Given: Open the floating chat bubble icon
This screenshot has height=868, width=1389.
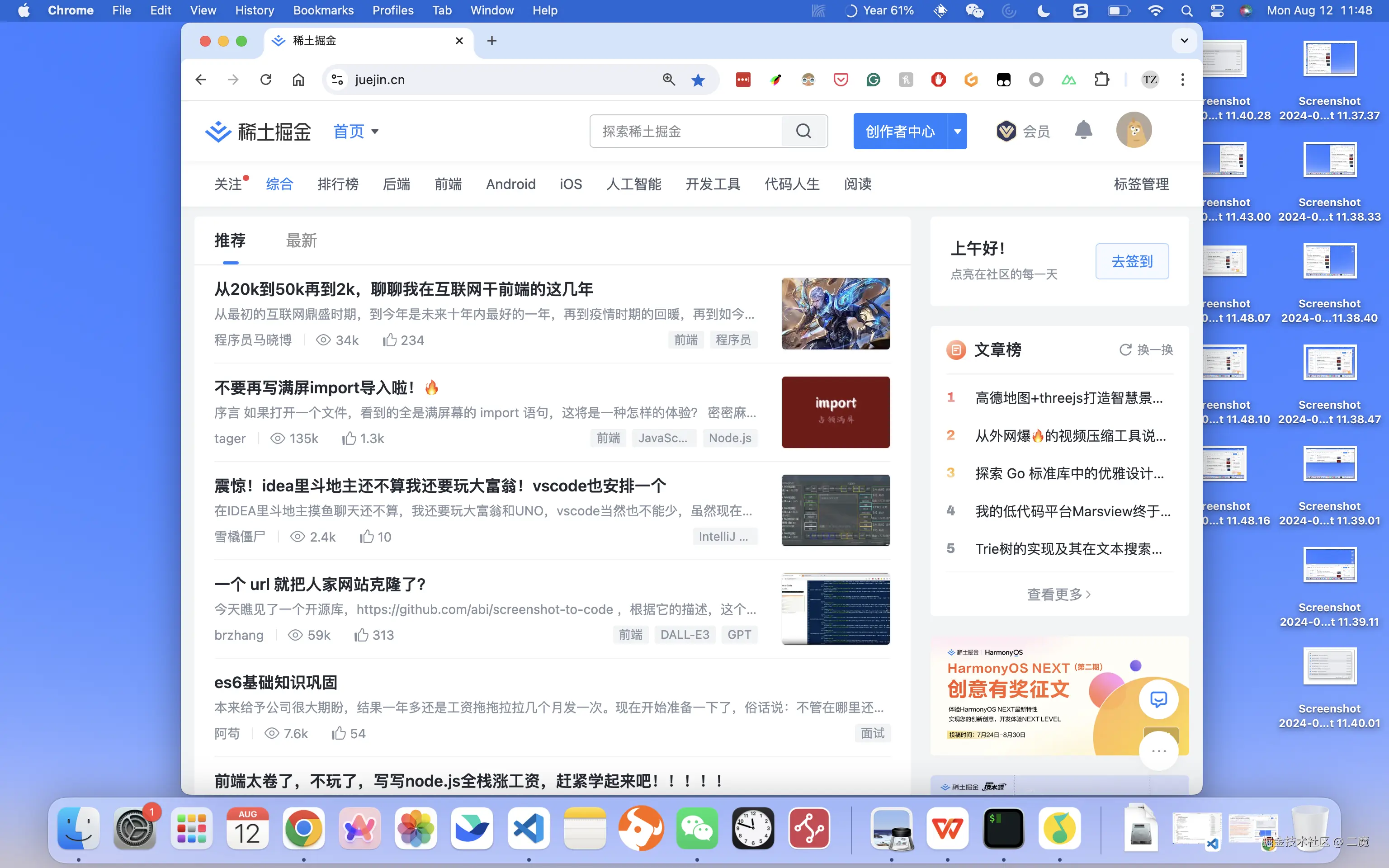Looking at the screenshot, I should tap(1159, 699).
